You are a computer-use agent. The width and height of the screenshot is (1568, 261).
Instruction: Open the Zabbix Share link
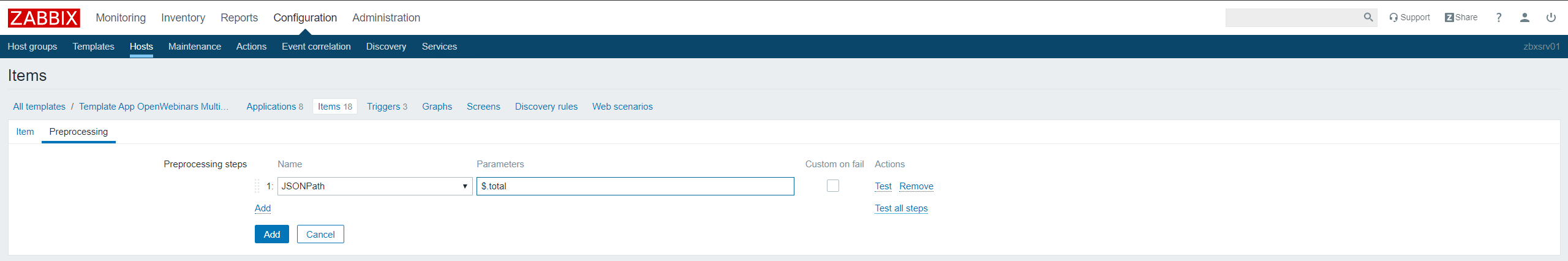(x=1461, y=18)
